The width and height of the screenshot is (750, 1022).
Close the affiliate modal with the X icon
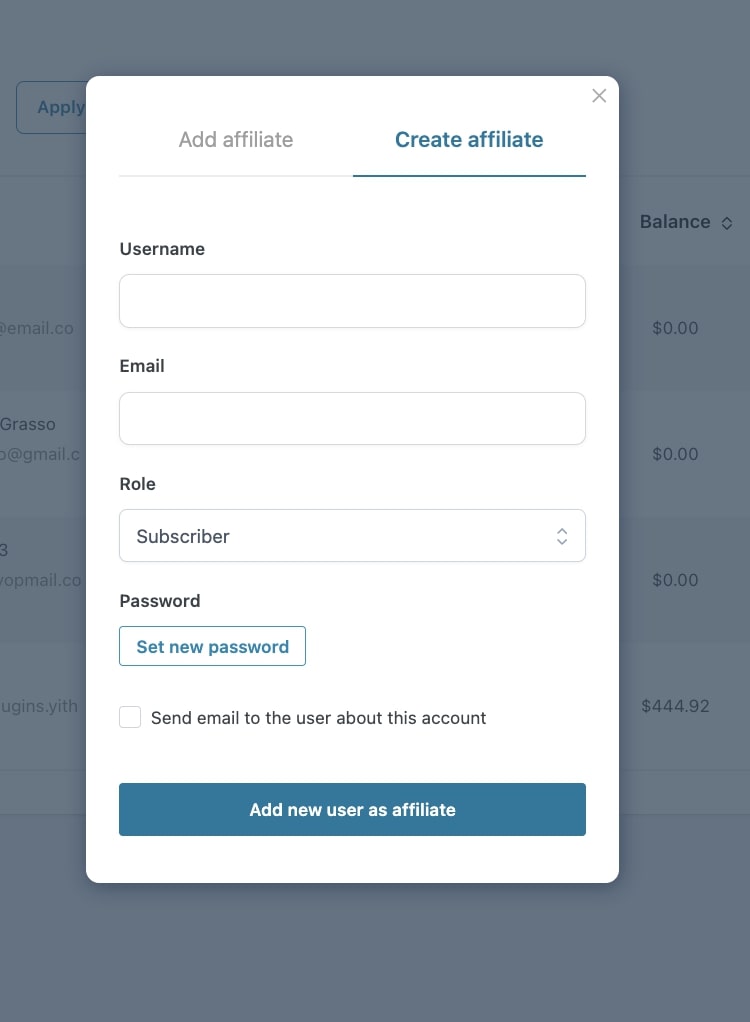[x=599, y=96]
